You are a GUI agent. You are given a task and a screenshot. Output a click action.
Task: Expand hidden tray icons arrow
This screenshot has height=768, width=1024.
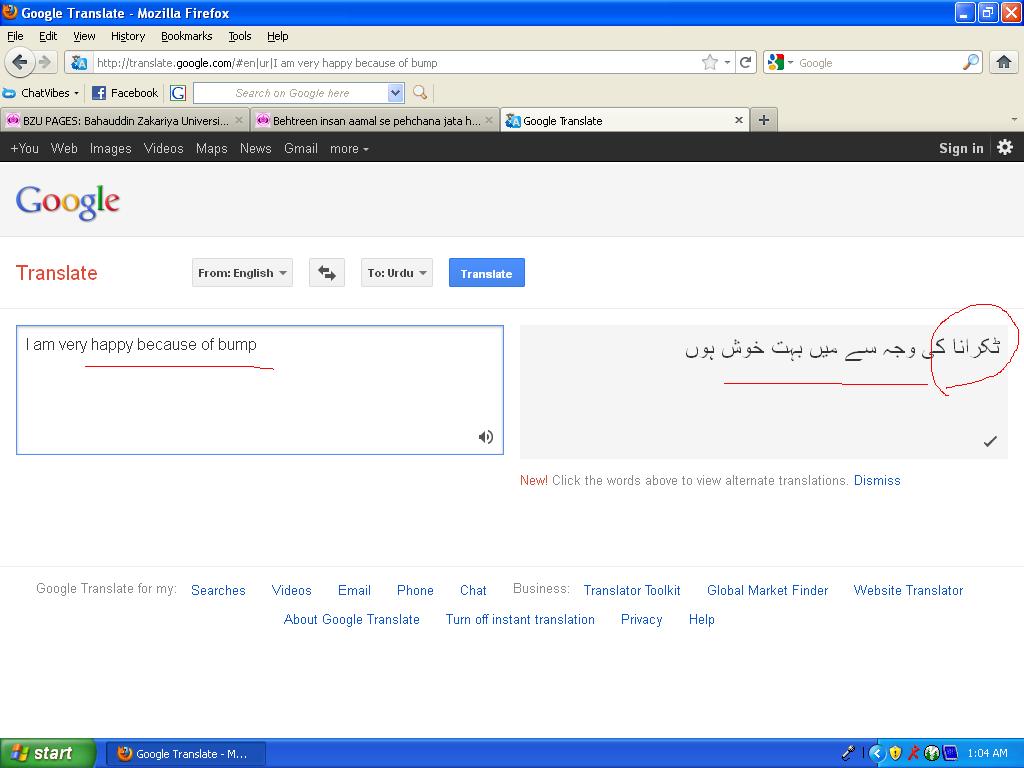[x=877, y=753]
